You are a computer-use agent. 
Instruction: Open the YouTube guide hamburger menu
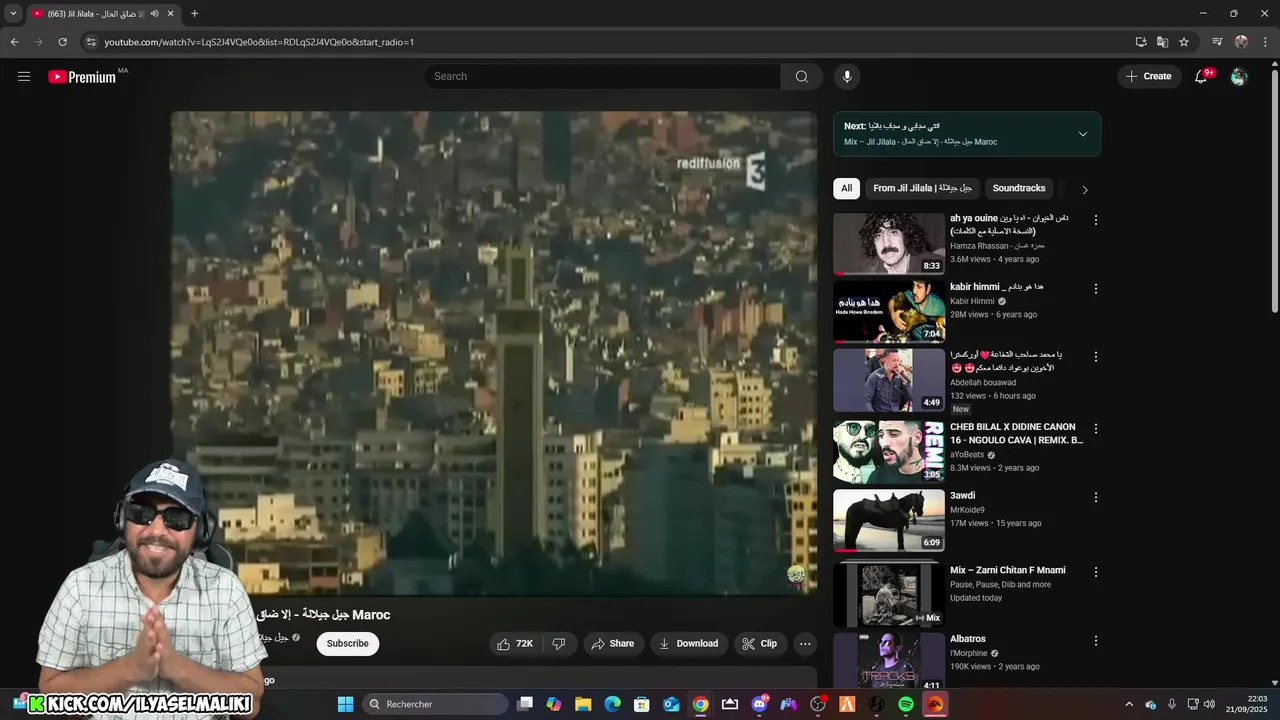coord(24,76)
